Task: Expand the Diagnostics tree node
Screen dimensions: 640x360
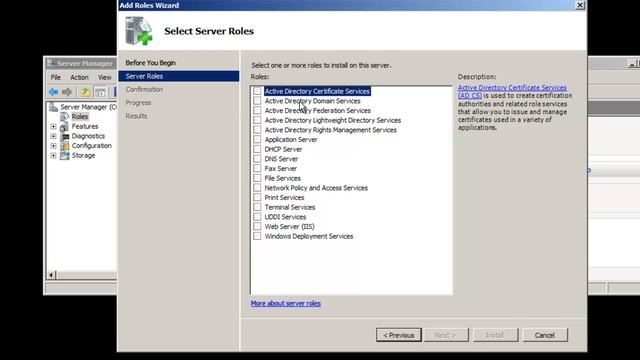Action: coord(53,136)
